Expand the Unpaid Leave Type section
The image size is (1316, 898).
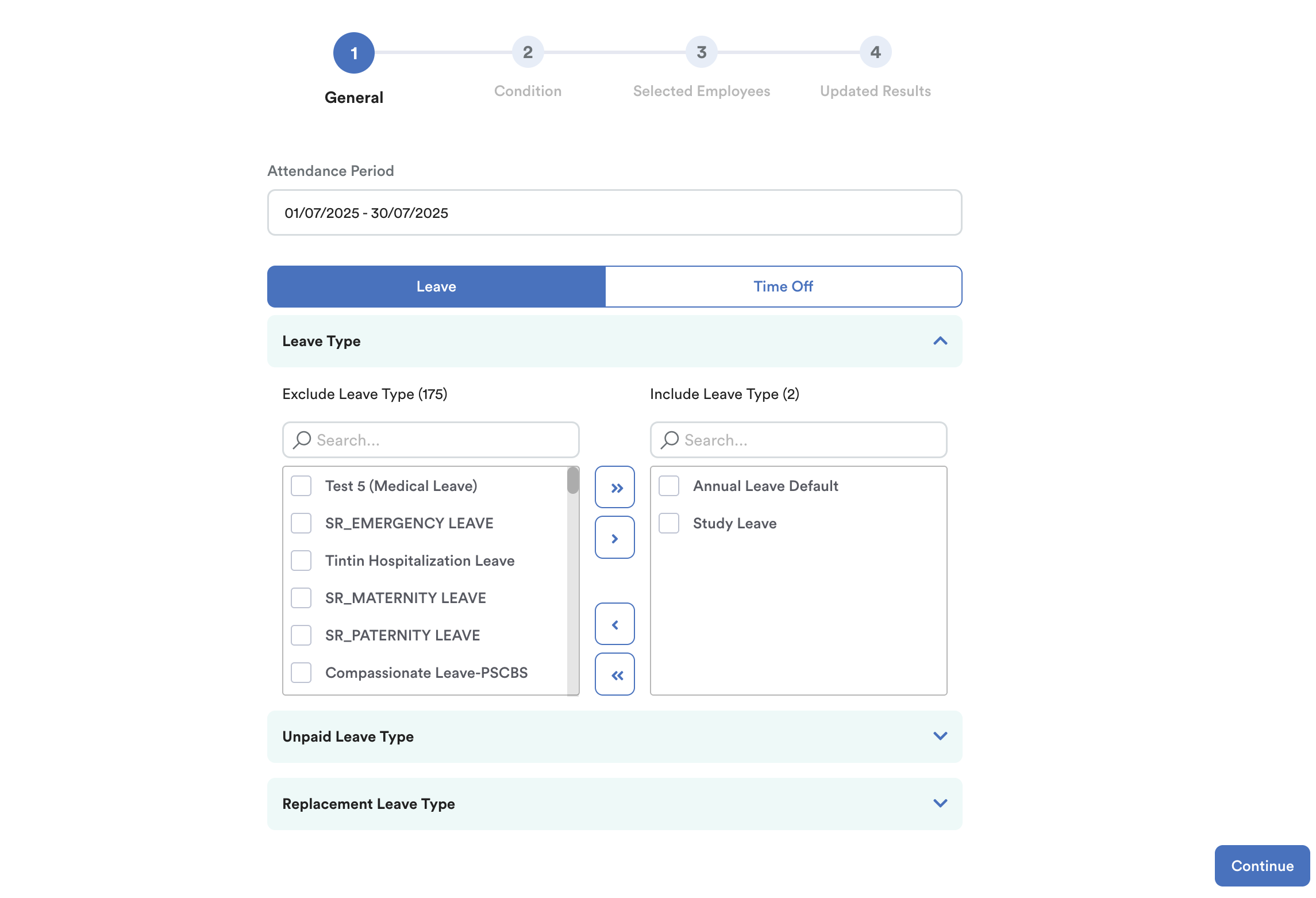coord(940,736)
